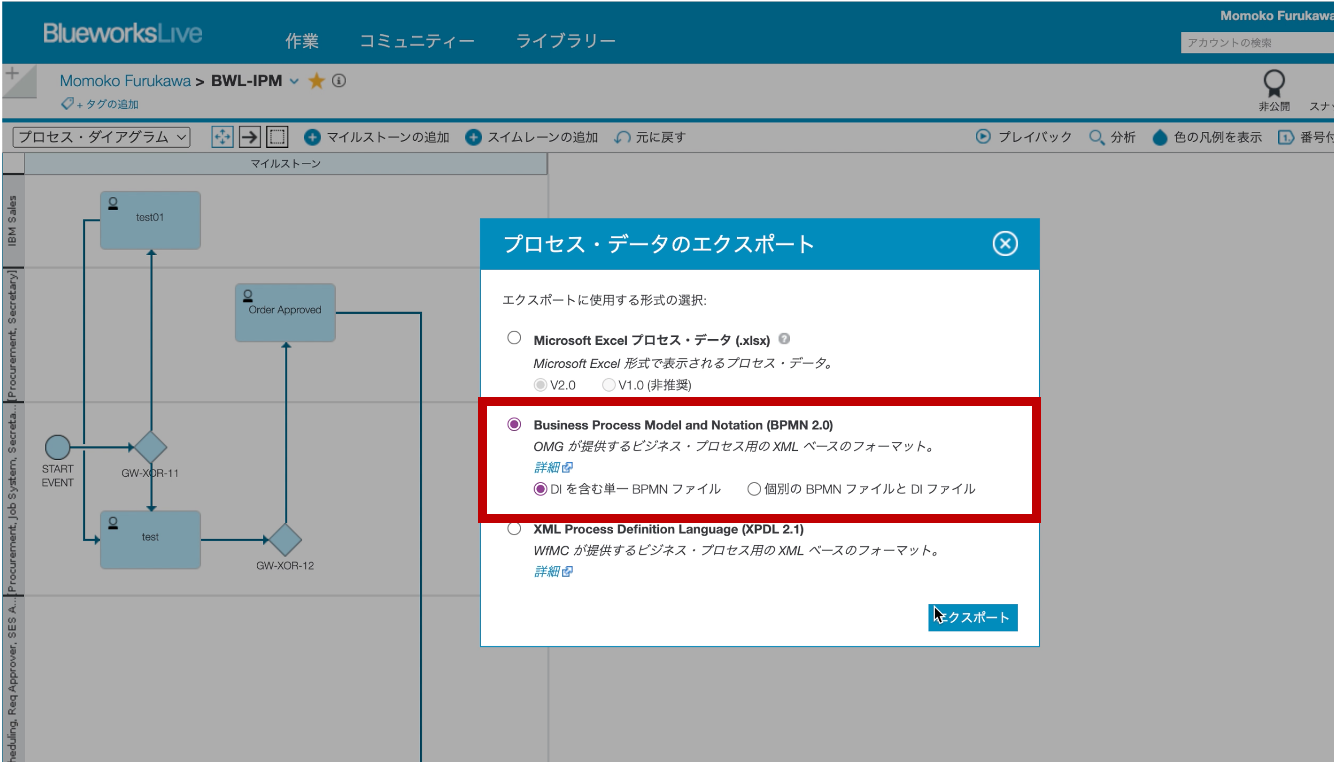Image resolution: width=1338 pixels, height=764 pixels.
Task: Select XML Process Definition Language (XPDL 2.1)
Action: (x=515, y=528)
